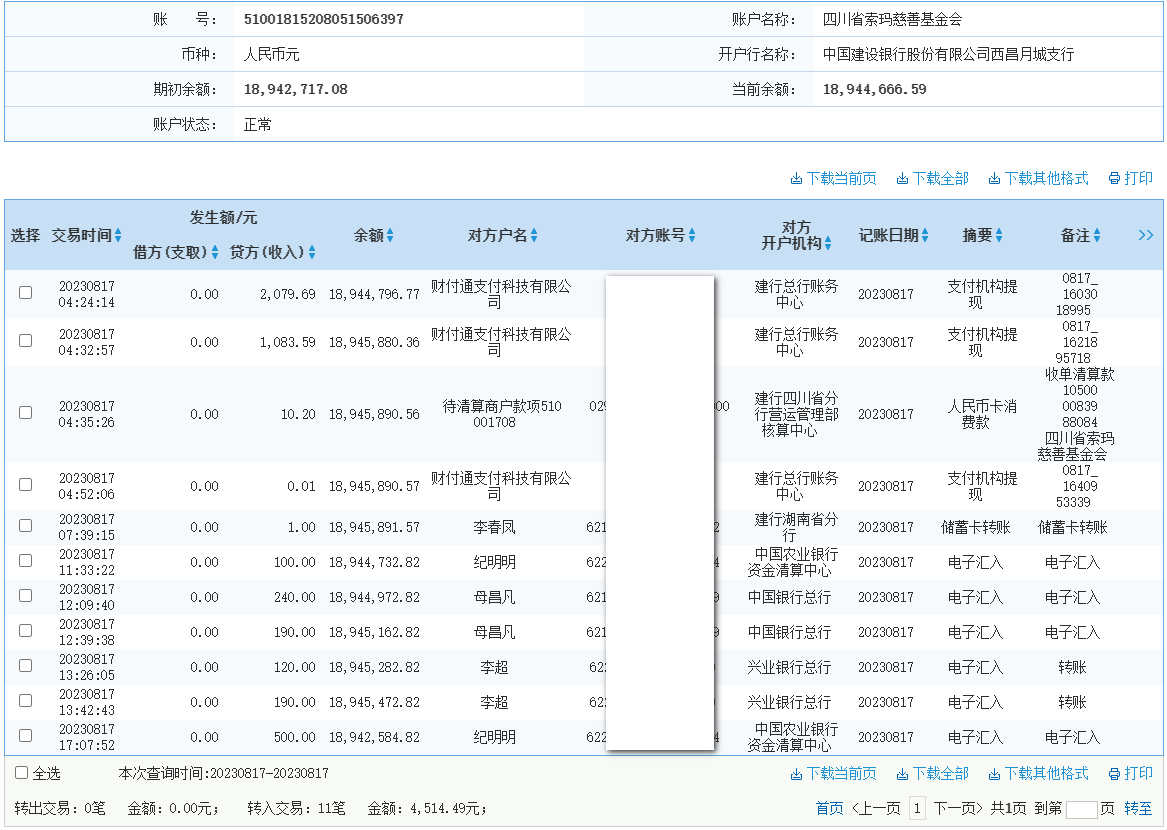Check the 12:39:38 母昌凡 row checkbox
The height and width of the screenshot is (830, 1167).
coord(25,631)
